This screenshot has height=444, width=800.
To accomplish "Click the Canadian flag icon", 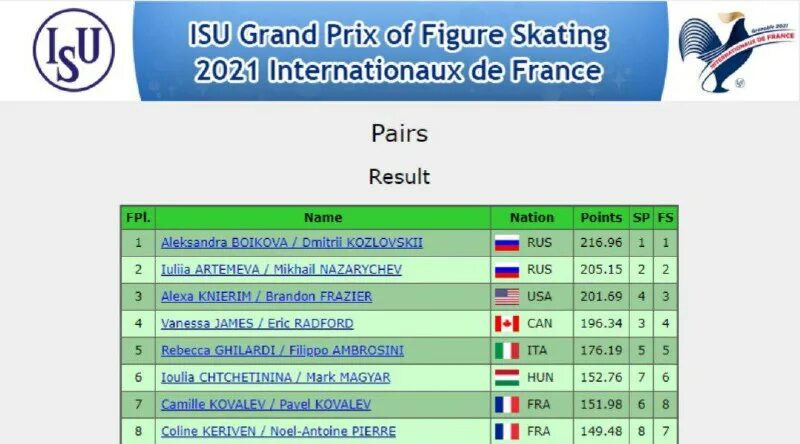I will coord(507,324).
